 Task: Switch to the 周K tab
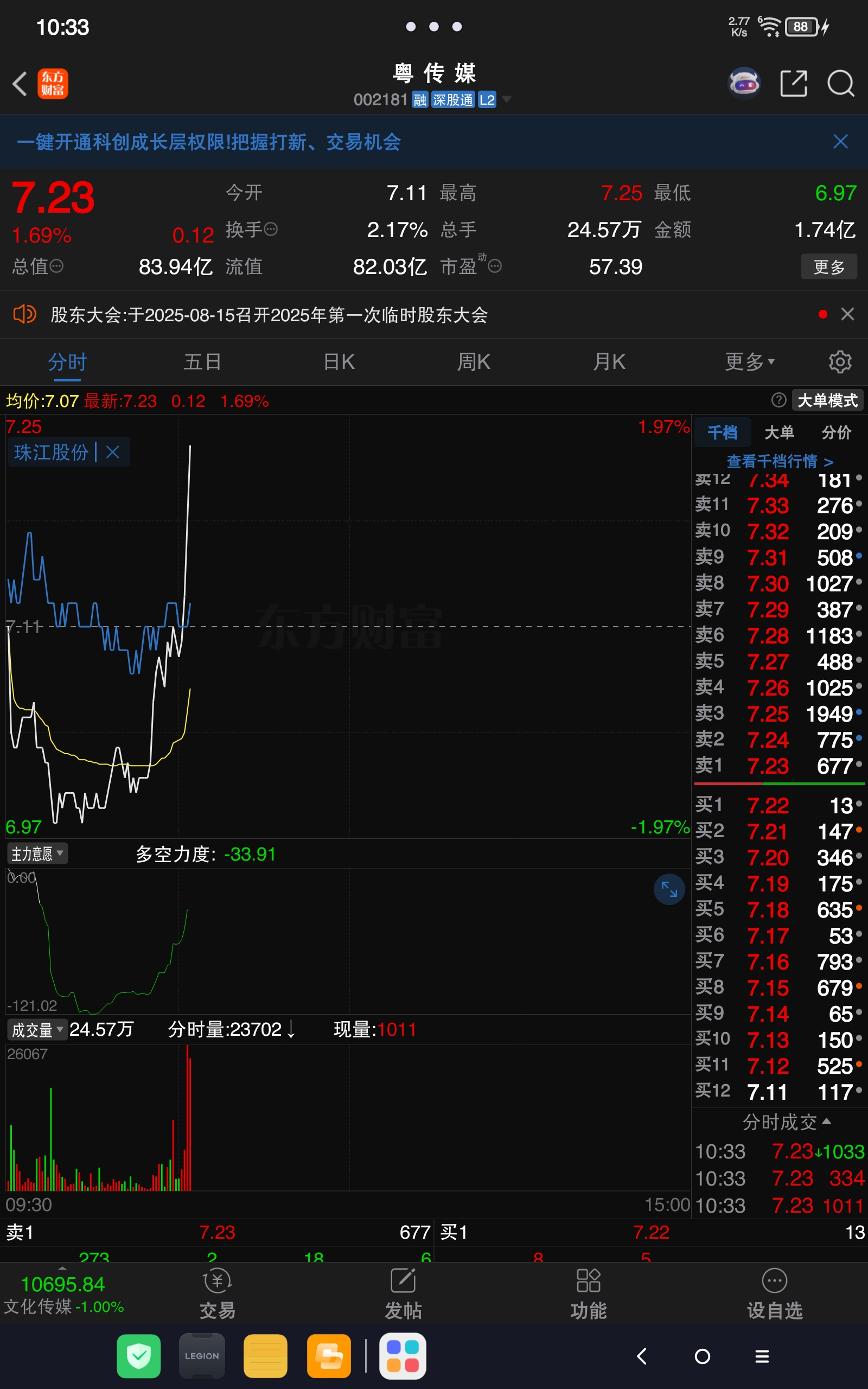(474, 361)
